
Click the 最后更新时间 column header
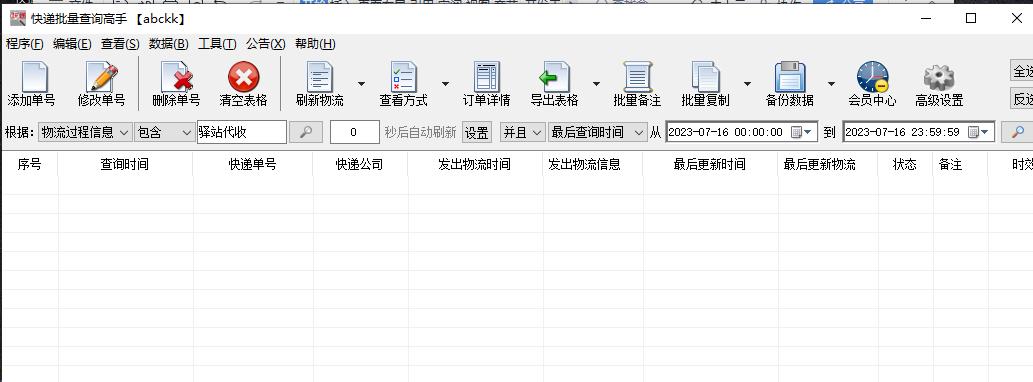point(710,165)
